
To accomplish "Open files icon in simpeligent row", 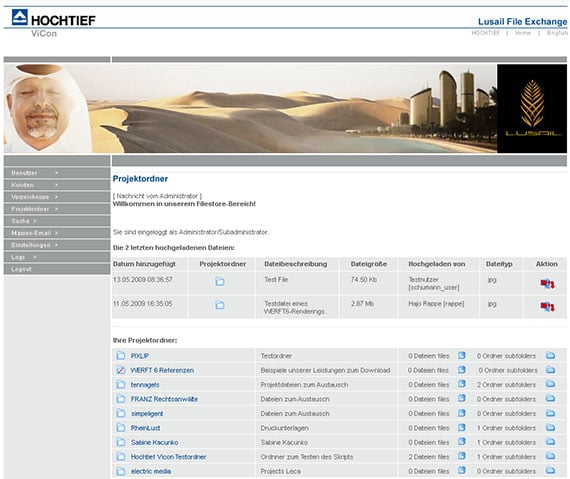I will pyautogui.click(x=462, y=413).
